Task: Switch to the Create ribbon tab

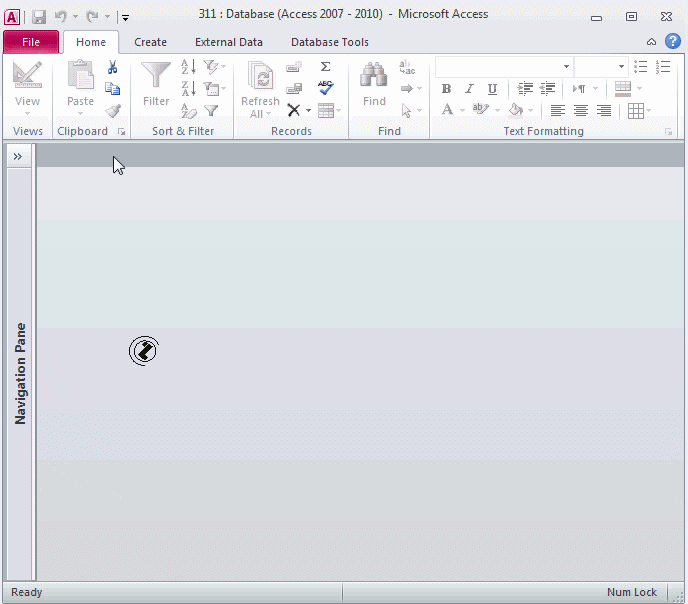Action: pyautogui.click(x=150, y=42)
